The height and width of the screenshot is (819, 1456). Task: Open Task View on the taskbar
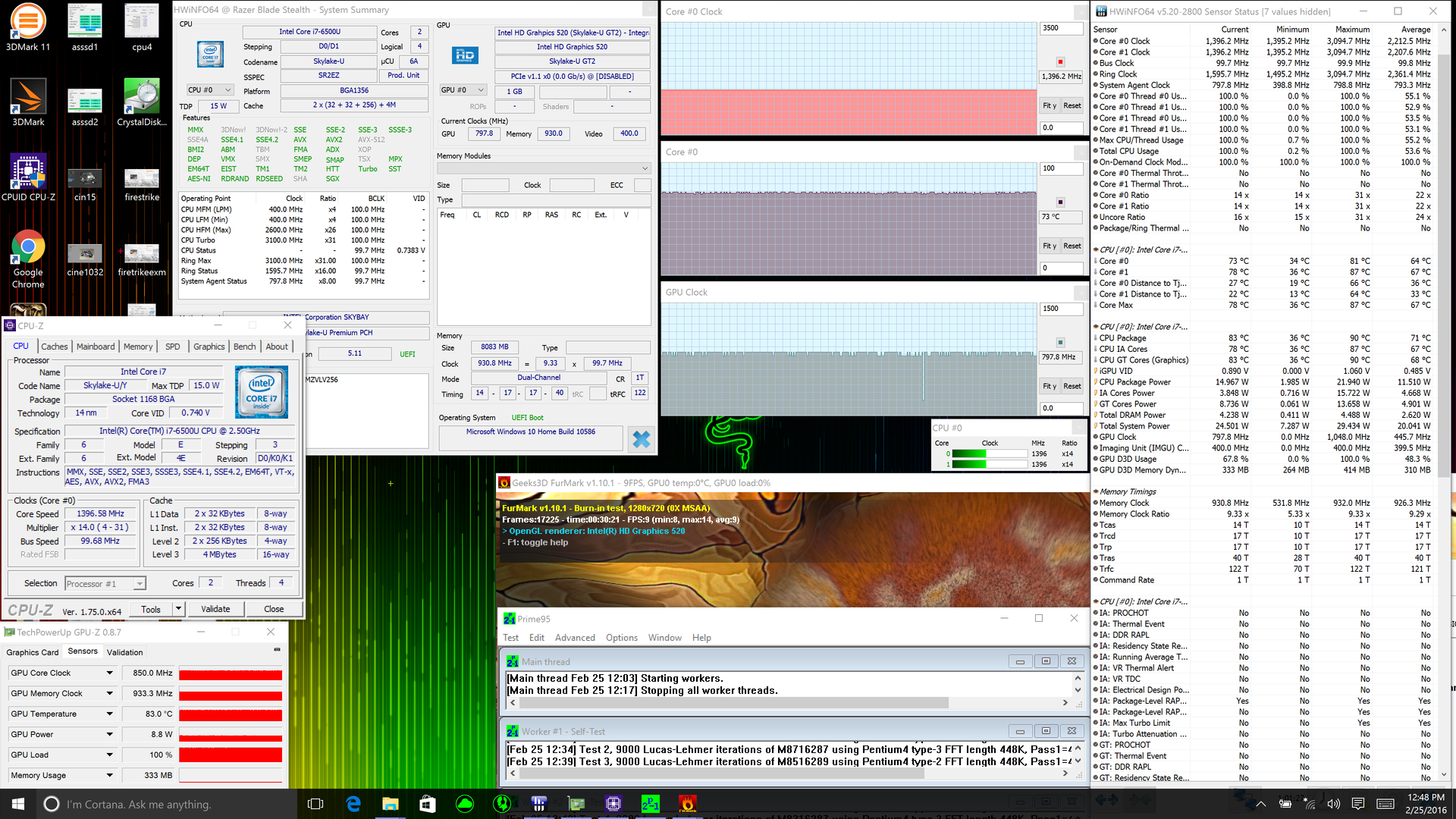point(315,803)
